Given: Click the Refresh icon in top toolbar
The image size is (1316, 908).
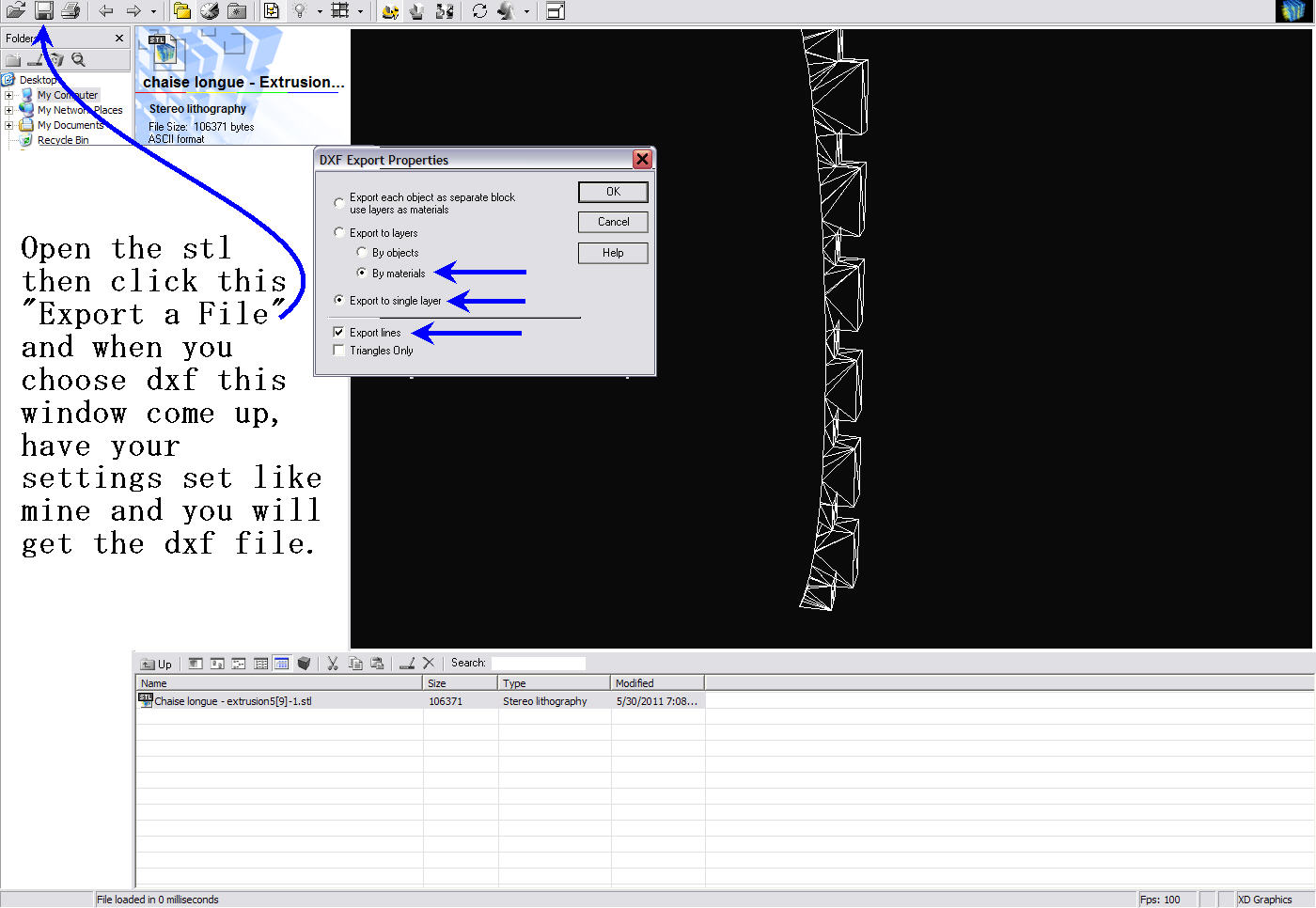Looking at the screenshot, I should pos(479,11).
